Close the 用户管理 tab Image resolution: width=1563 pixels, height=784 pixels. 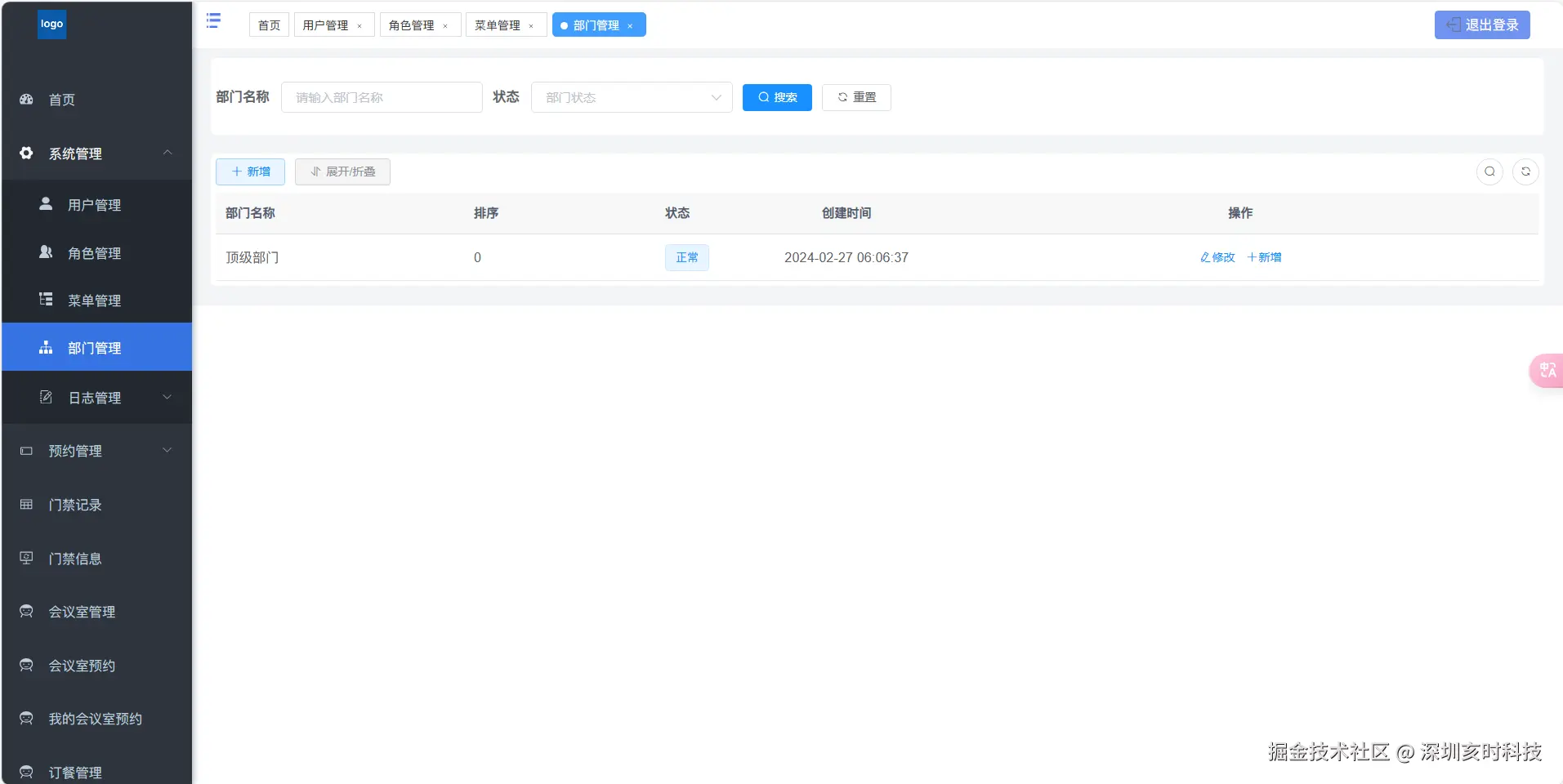pyautogui.click(x=359, y=26)
